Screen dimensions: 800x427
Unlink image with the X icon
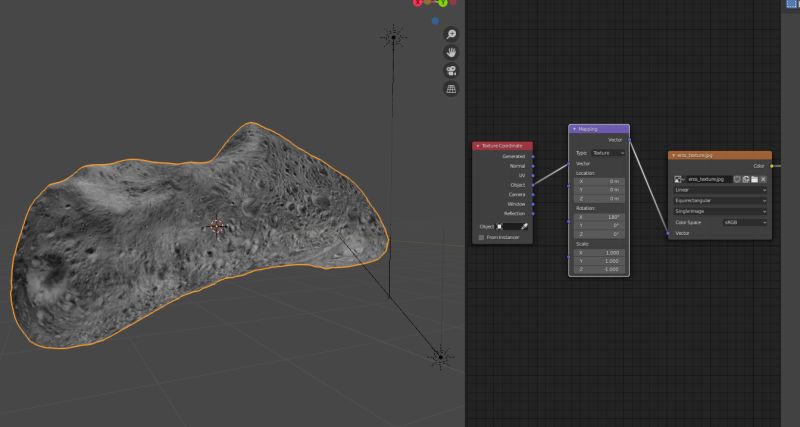coord(763,179)
